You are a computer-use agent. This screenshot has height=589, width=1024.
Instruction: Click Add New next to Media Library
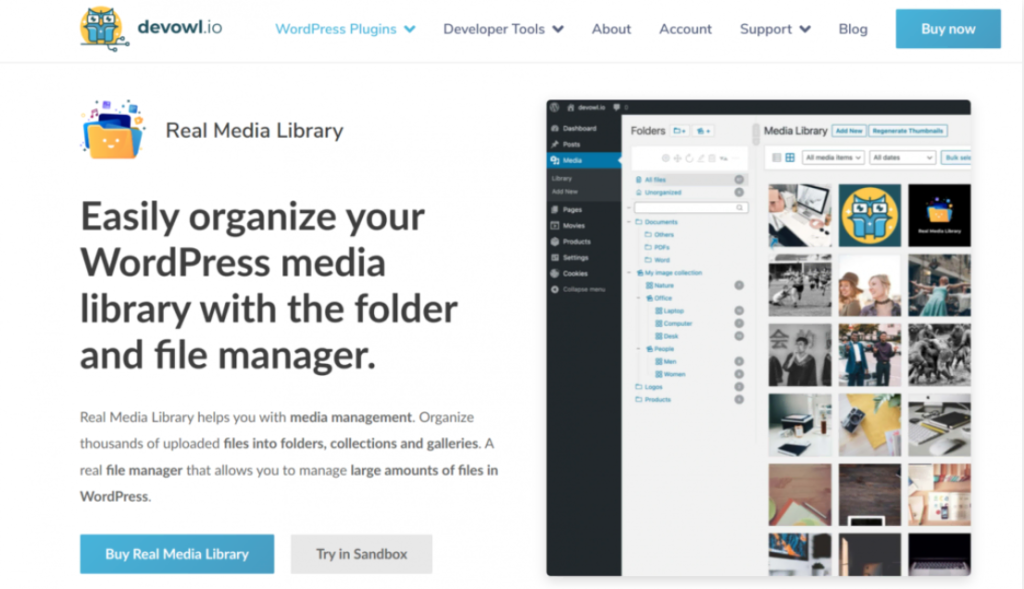coord(849,131)
